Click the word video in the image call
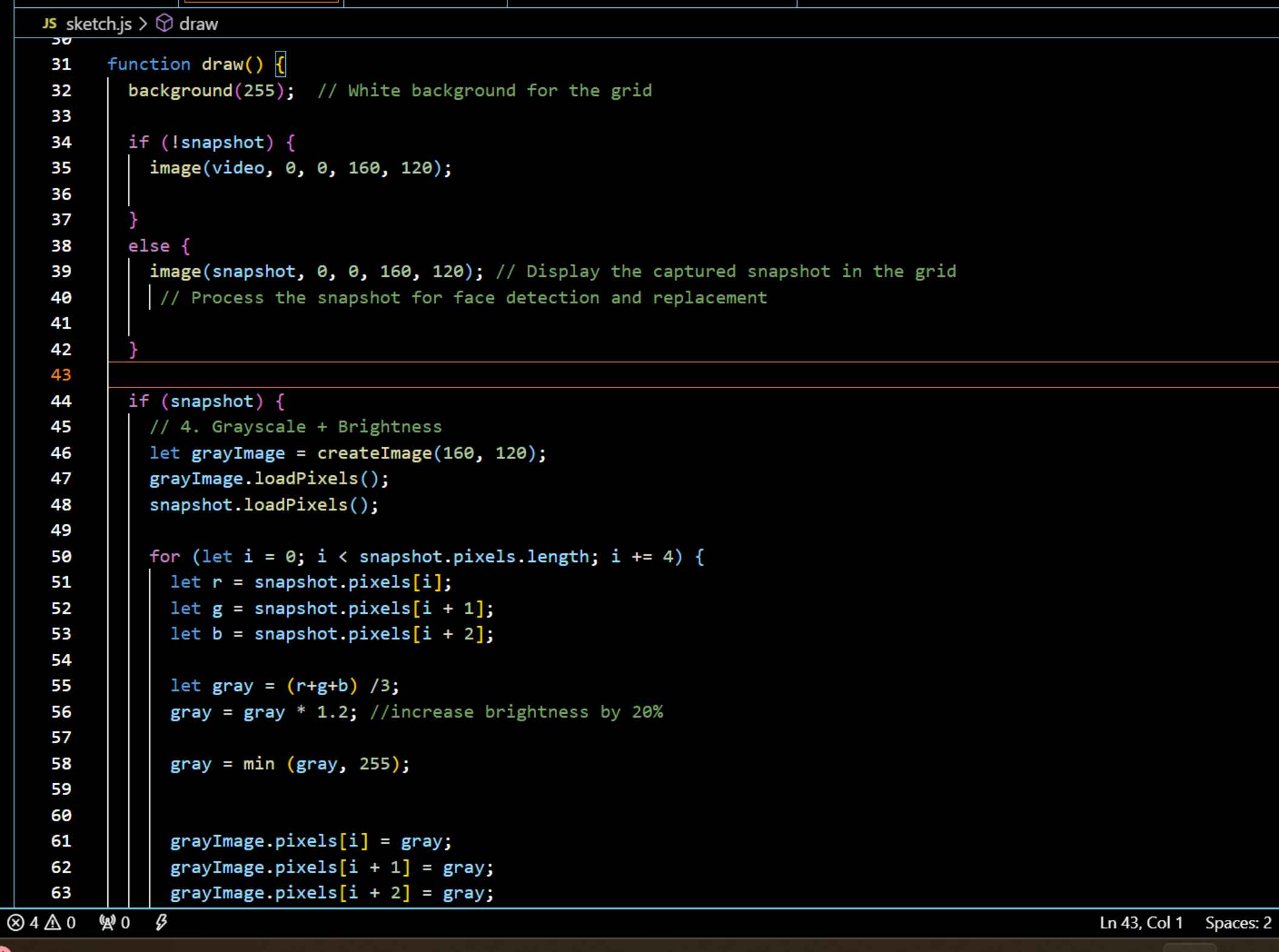The width and height of the screenshot is (1279, 952). click(x=238, y=168)
